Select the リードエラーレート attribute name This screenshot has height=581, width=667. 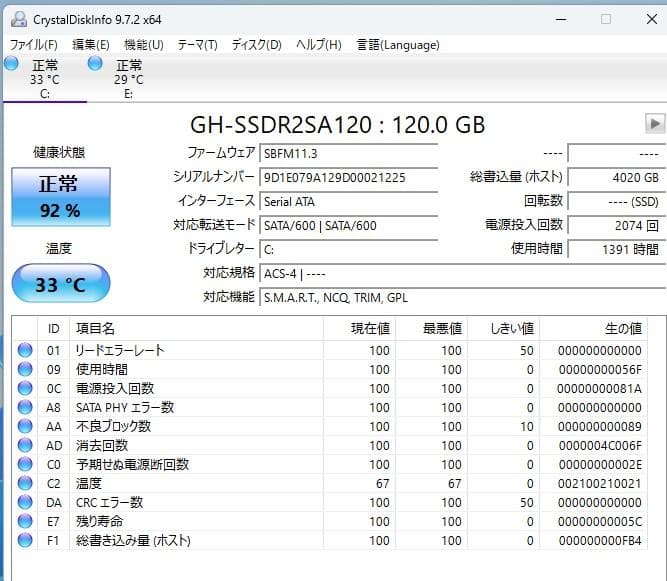[x=120, y=350]
